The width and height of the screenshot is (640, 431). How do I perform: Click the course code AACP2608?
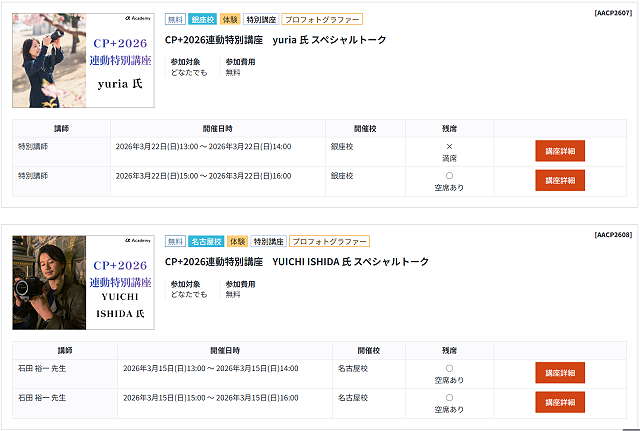[612, 234]
